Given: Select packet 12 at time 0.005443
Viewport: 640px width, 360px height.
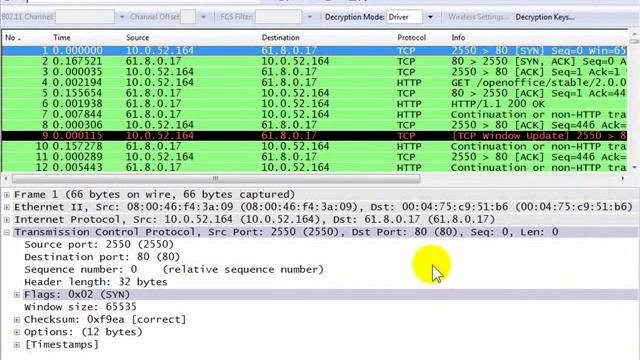Looking at the screenshot, I should (x=314, y=167).
